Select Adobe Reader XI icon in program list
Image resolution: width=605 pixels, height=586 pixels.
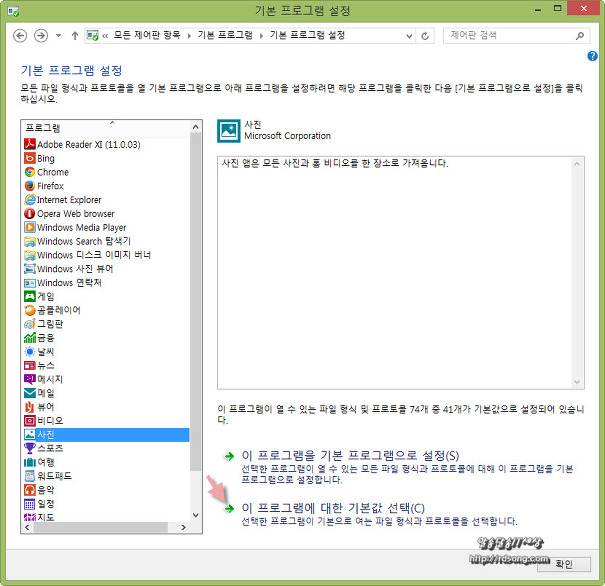tap(30, 144)
